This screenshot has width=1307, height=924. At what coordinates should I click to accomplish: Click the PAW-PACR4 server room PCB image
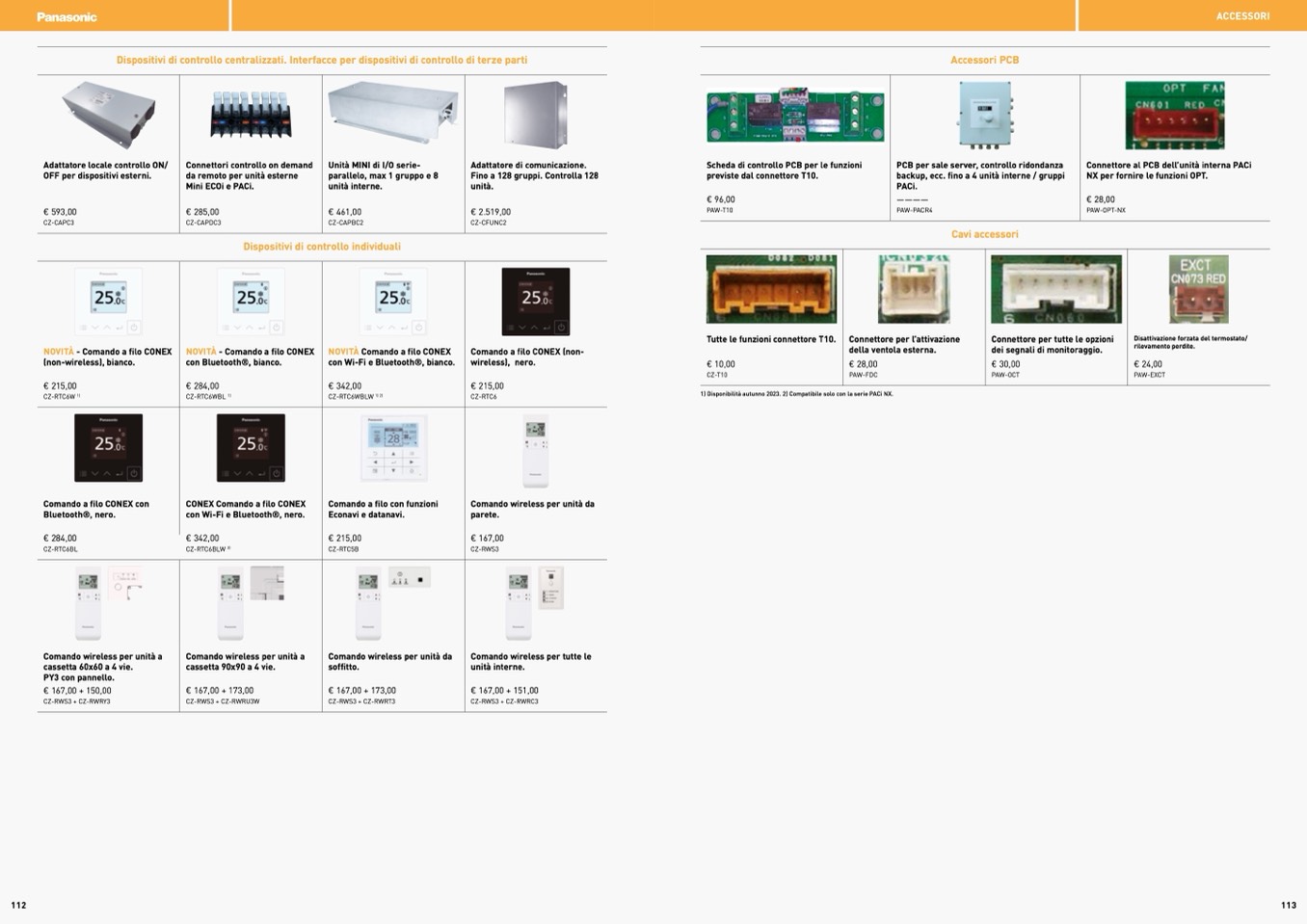[x=984, y=115]
